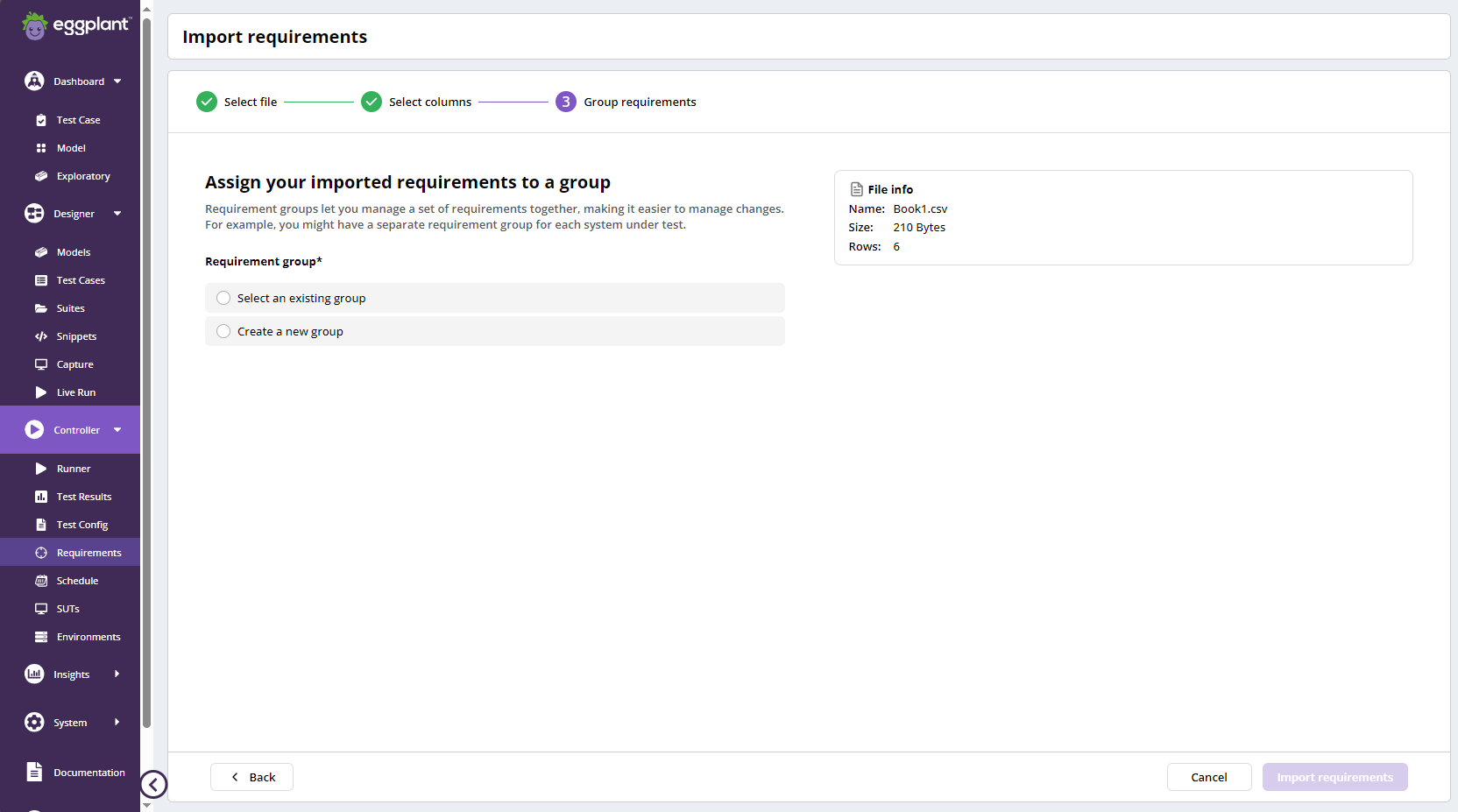Image resolution: width=1458 pixels, height=812 pixels.
Task: Choose Select an existing group option
Action: click(495, 298)
